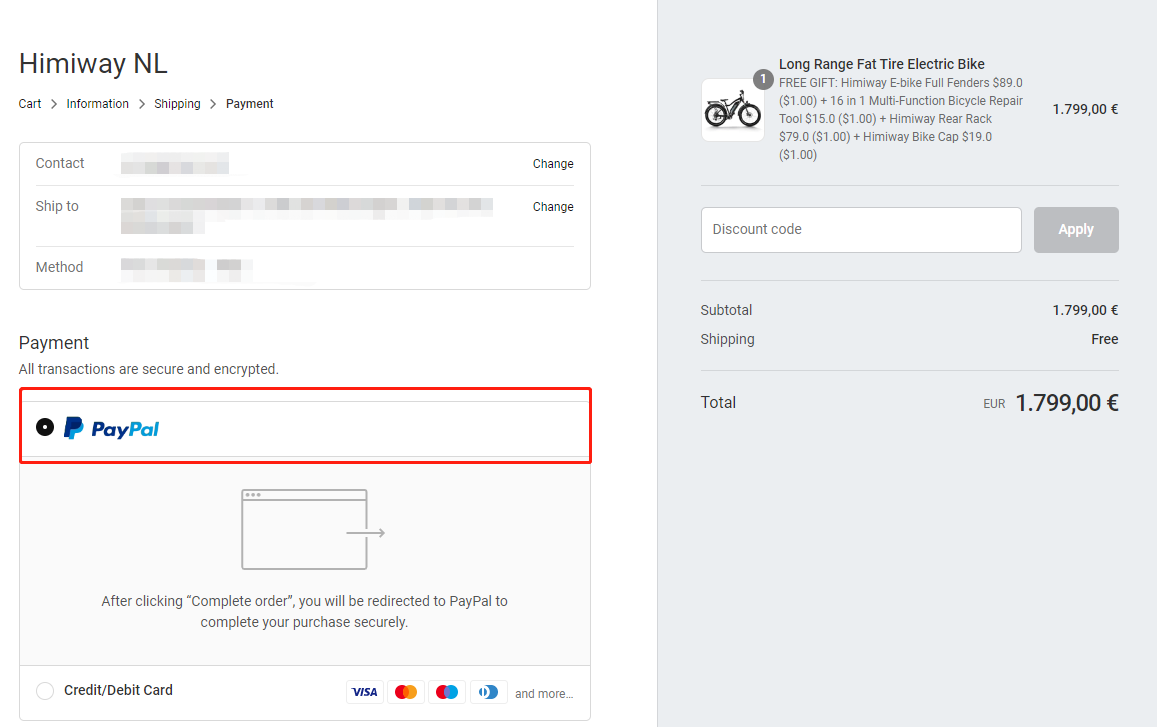Go back to the Information breadcrumb step
The width and height of the screenshot is (1157, 727).
coord(97,103)
